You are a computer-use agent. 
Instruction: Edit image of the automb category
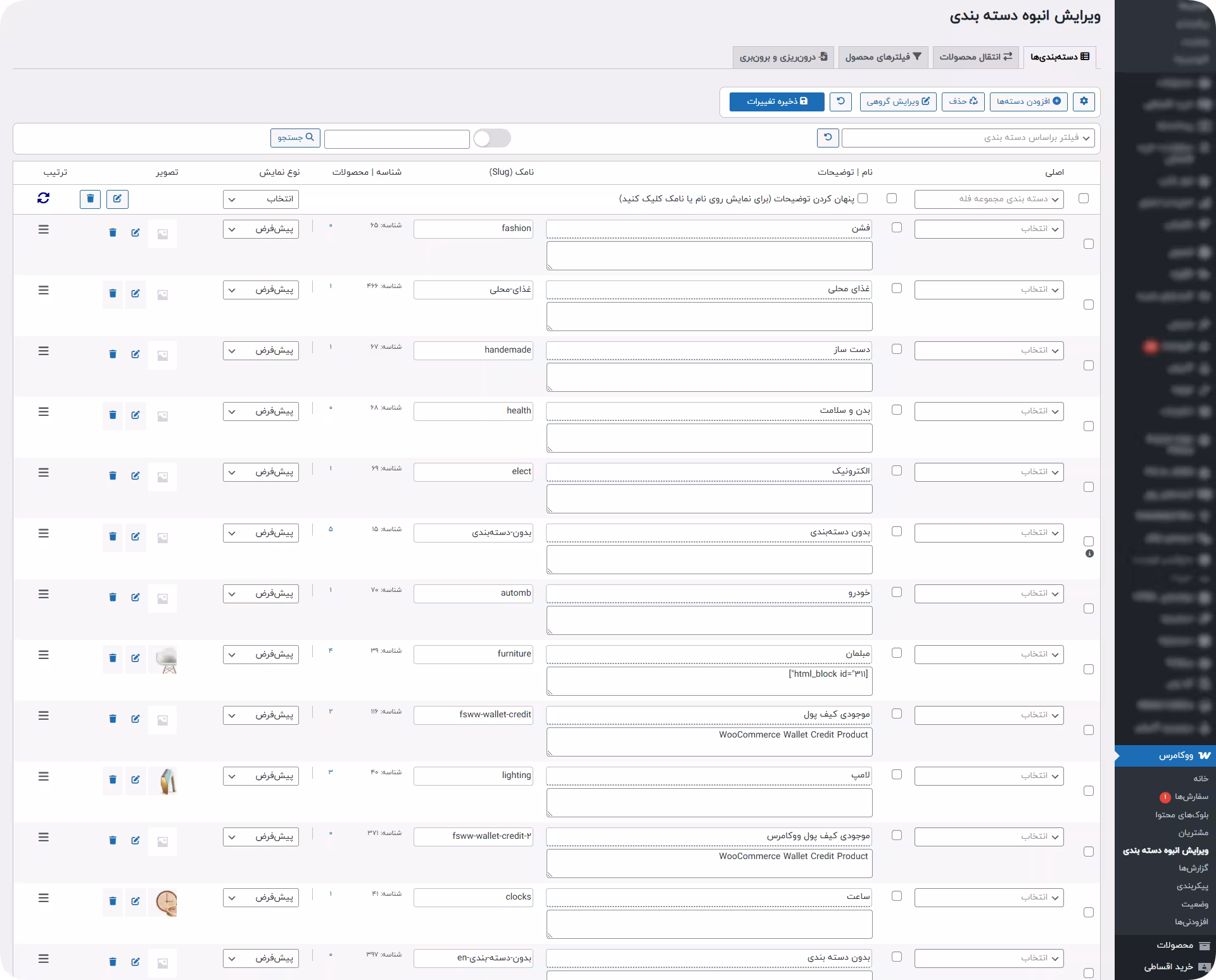point(136,598)
